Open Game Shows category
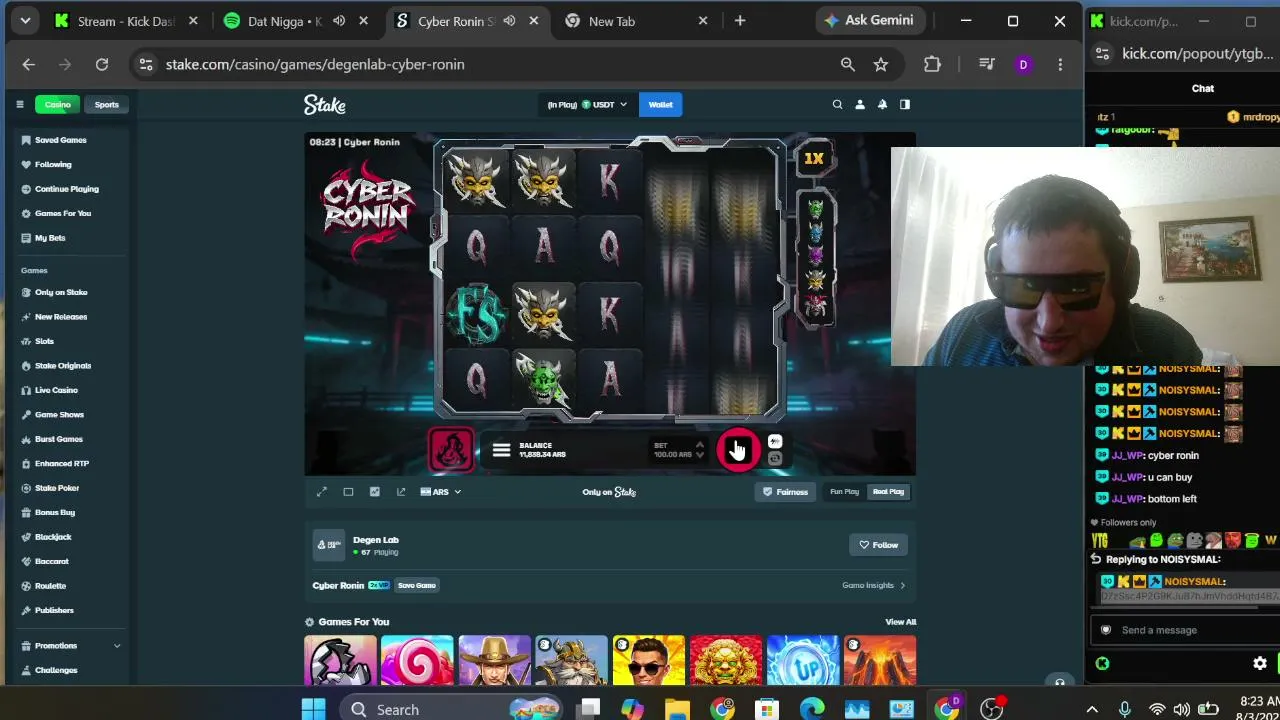Viewport: 1280px width, 720px height. (x=58, y=415)
